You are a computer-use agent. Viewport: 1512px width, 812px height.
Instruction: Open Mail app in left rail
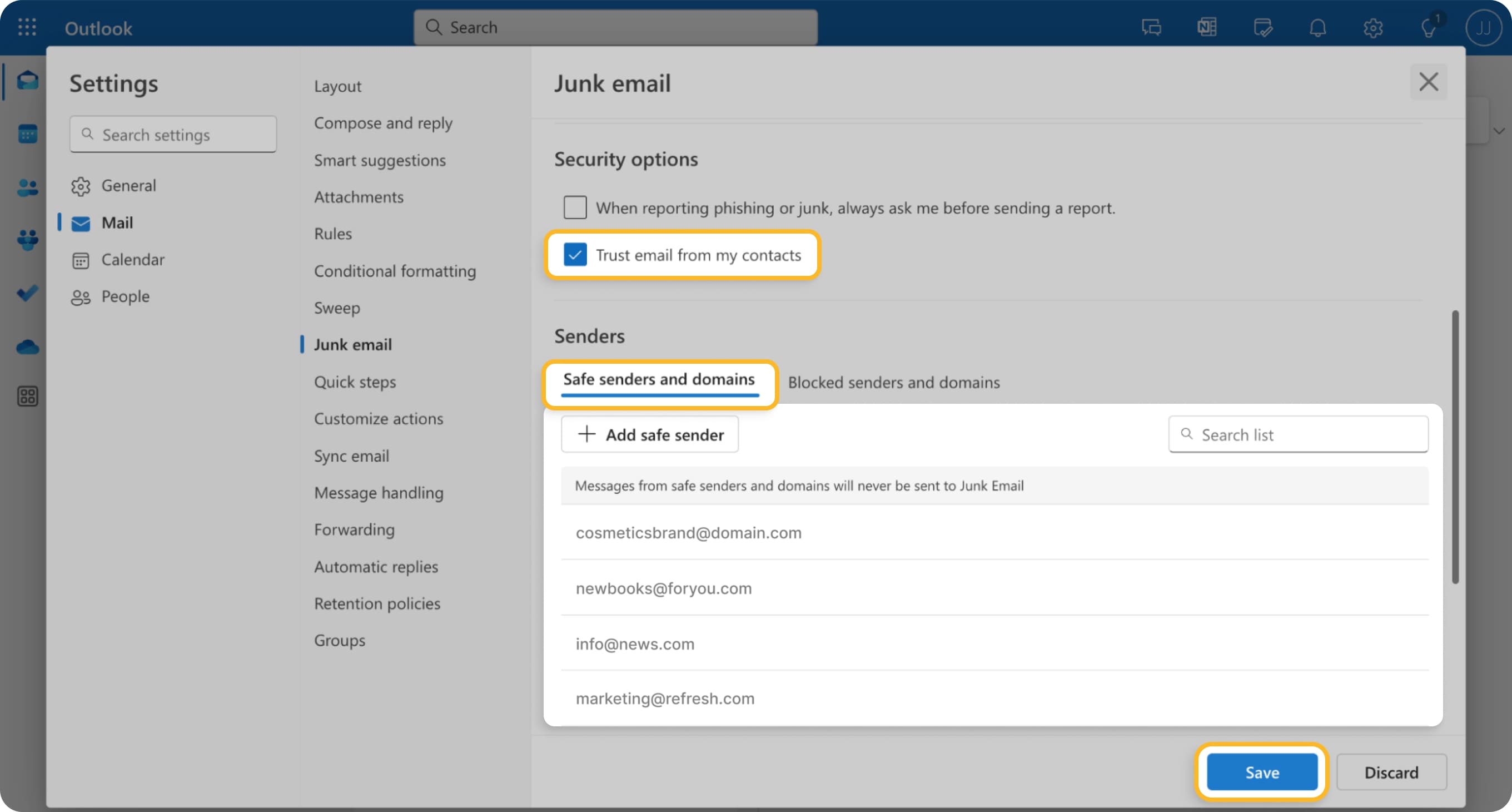[27, 80]
